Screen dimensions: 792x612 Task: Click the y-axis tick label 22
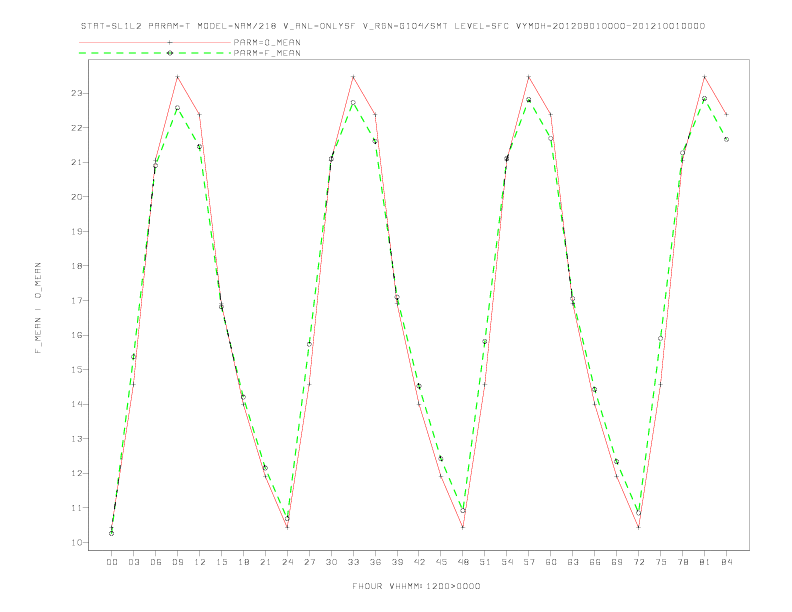76,128
